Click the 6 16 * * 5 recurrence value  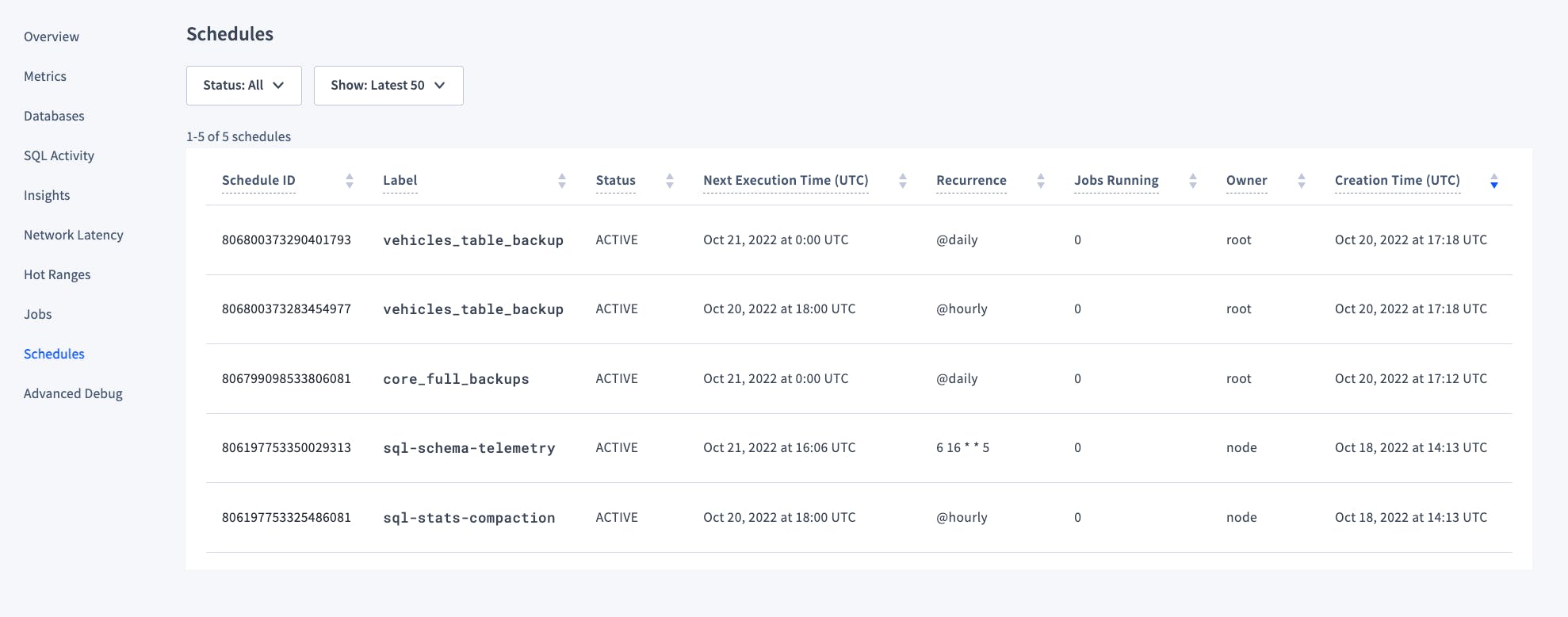[962, 447]
